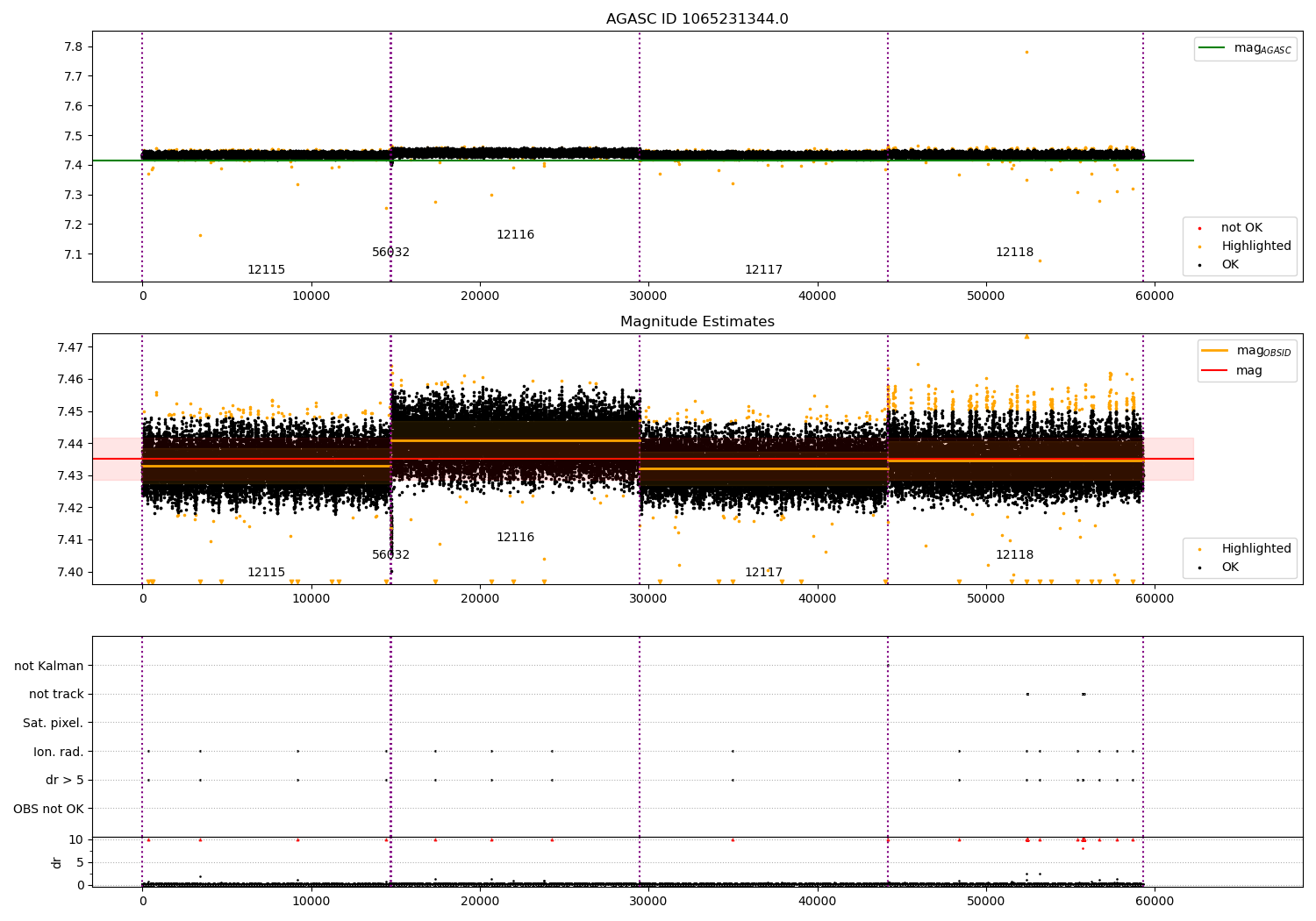Click 12118 label in Magnitude Estimates plot

pos(1014,554)
